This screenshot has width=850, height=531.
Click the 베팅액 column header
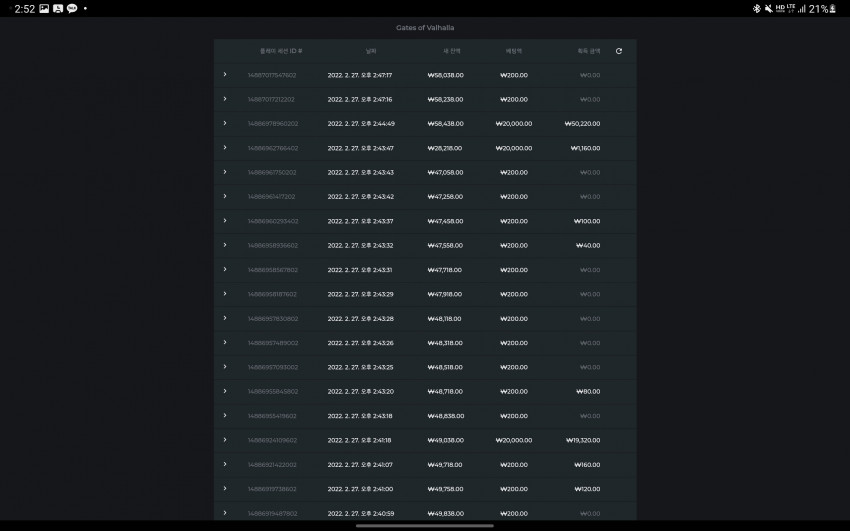pyautogui.click(x=513, y=51)
